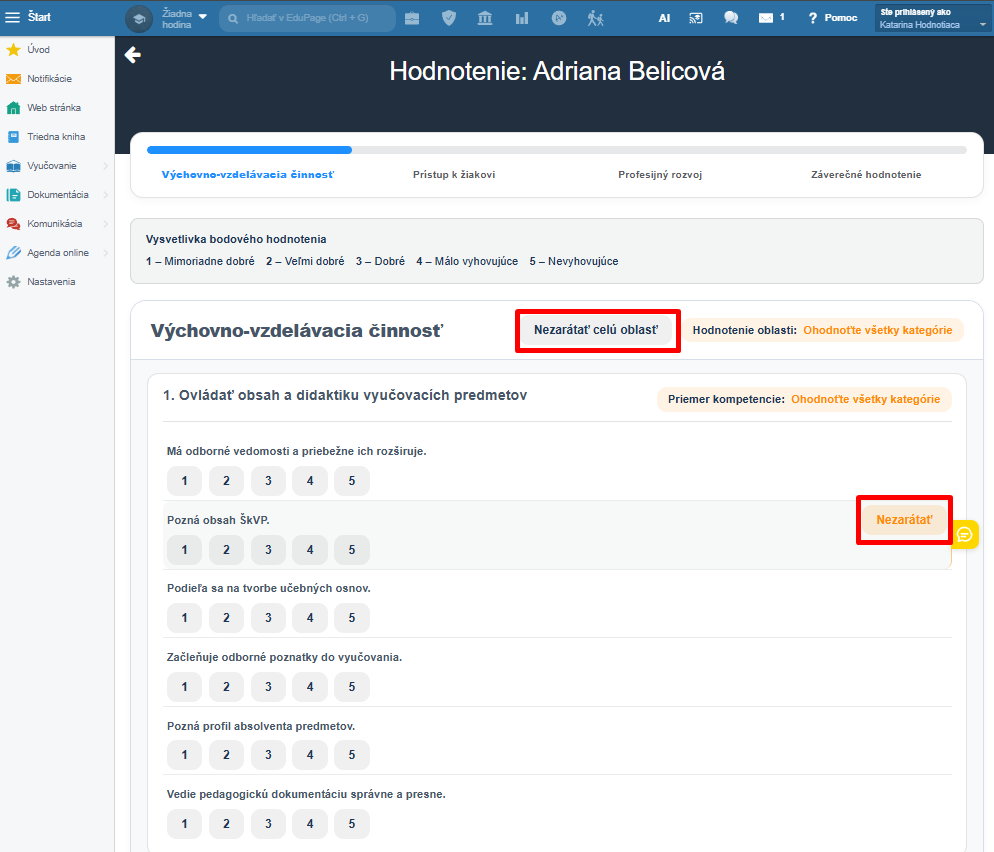
Task: Open the AI assistant
Action: pyautogui.click(x=664, y=18)
